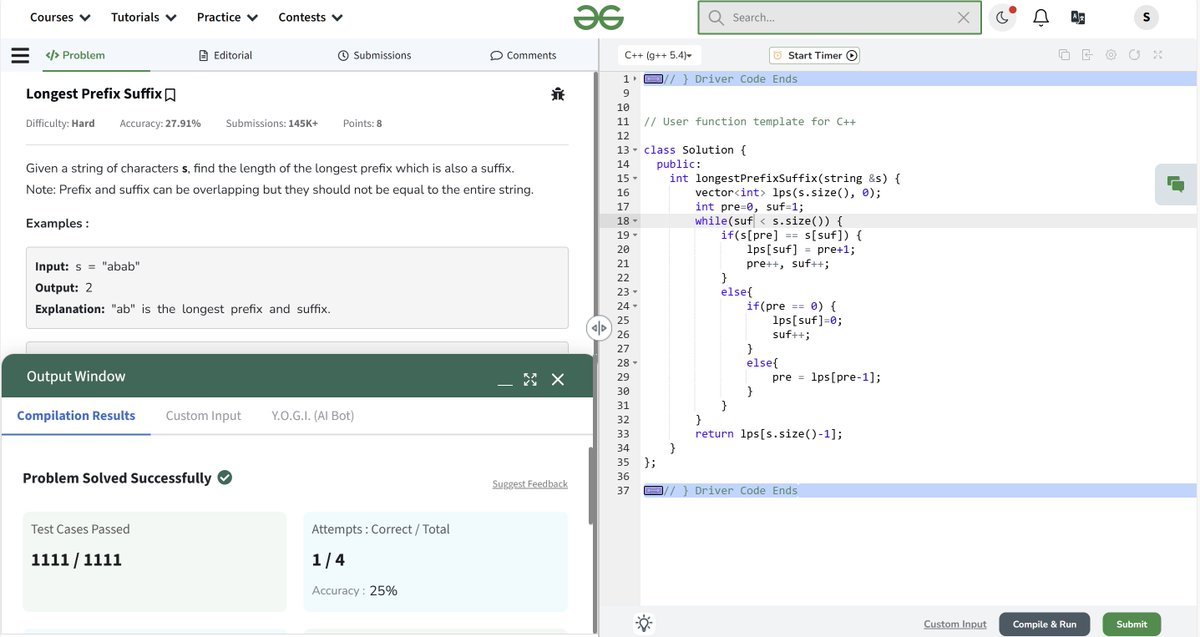Close the Output Window
1200x637 pixels.
coord(558,379)
